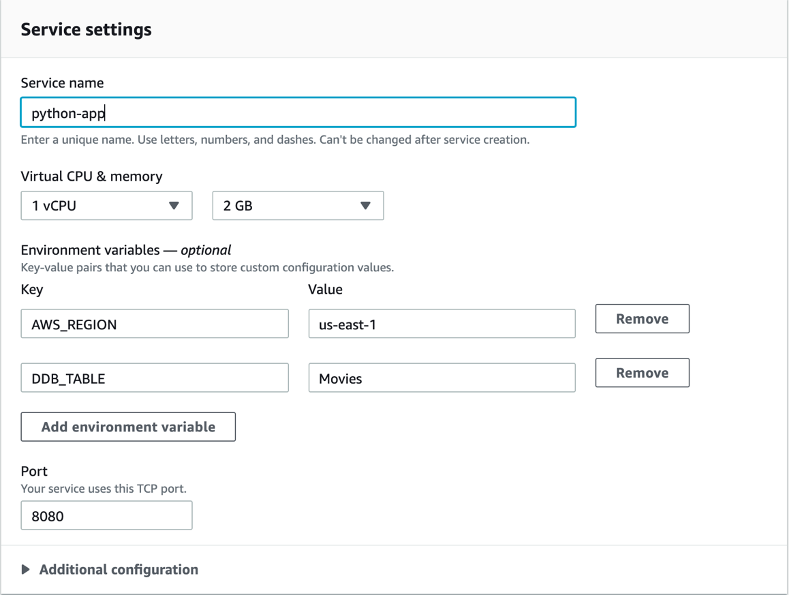This screenshot has width=789, height=595.
Task: Click the Port label text
Action: [34, 471]
